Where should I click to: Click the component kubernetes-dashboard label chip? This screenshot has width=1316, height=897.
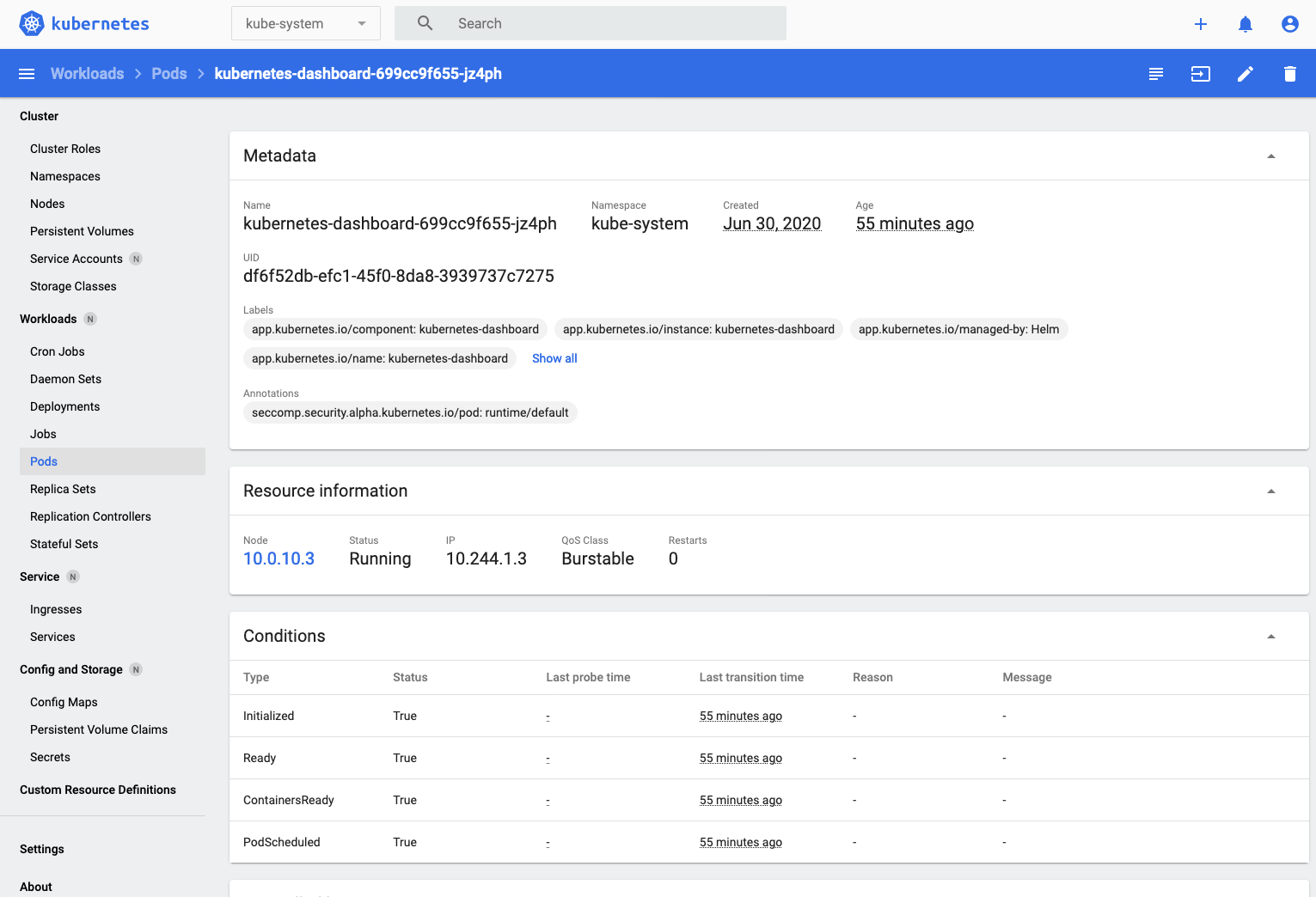[395, 329]
